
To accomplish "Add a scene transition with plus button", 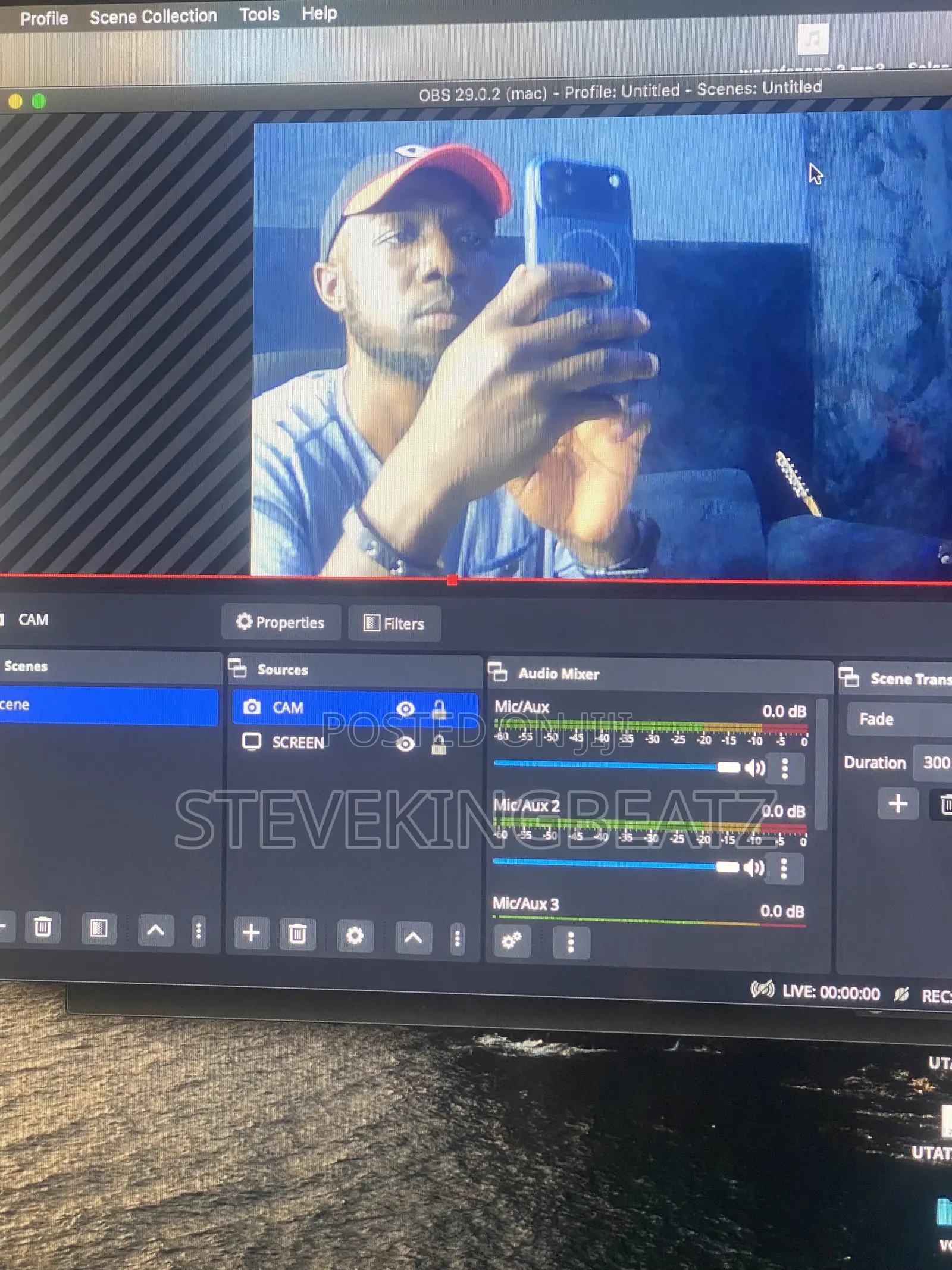I will click(x=898, y=803).
